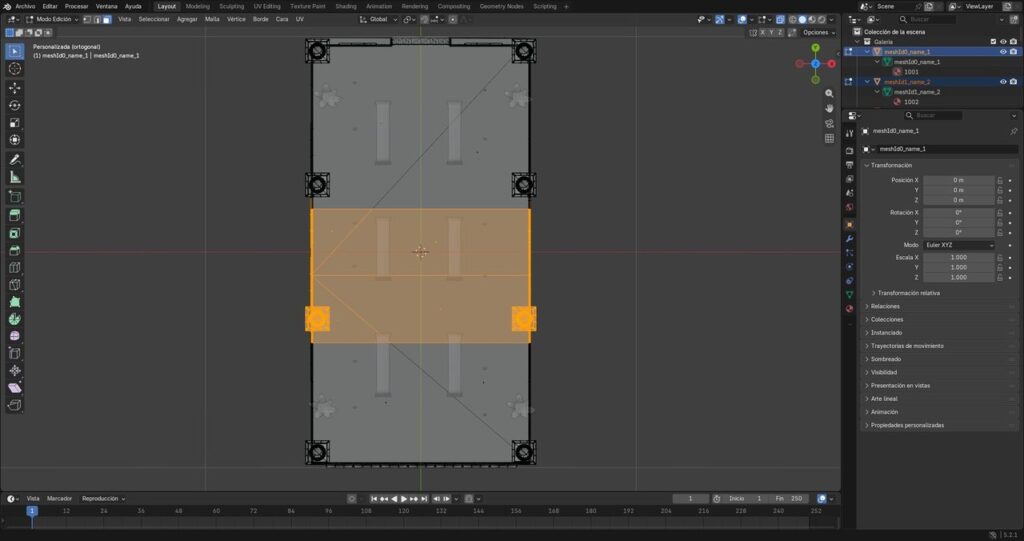
Task: Switch to wireframe viewport shading
Action: click(x=793, y=20)
